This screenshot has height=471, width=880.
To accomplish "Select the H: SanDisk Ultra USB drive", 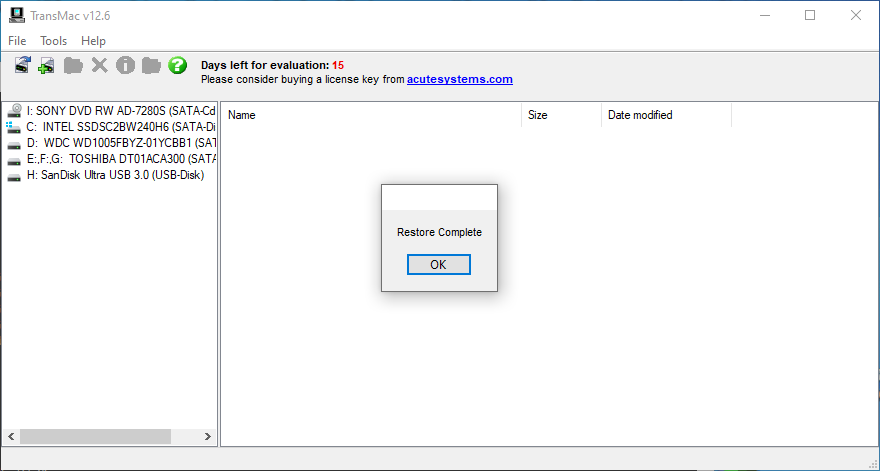I will tap(115, 175).
